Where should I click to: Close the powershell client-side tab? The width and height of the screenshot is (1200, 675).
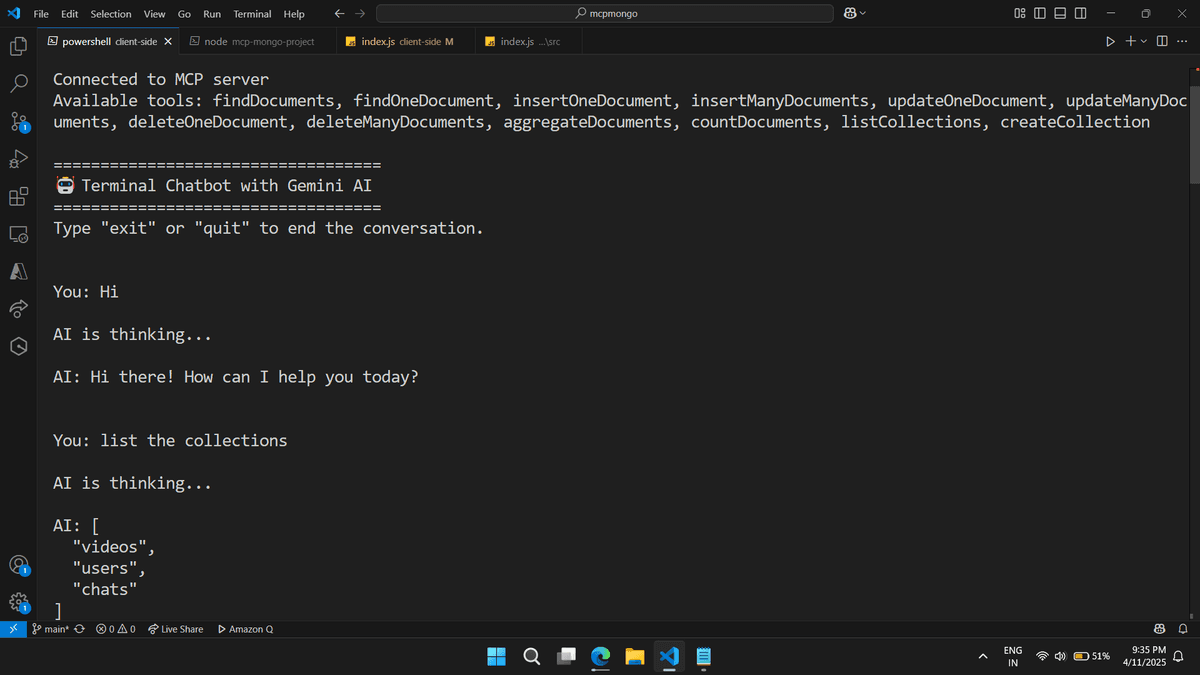[x=168, y=42]
